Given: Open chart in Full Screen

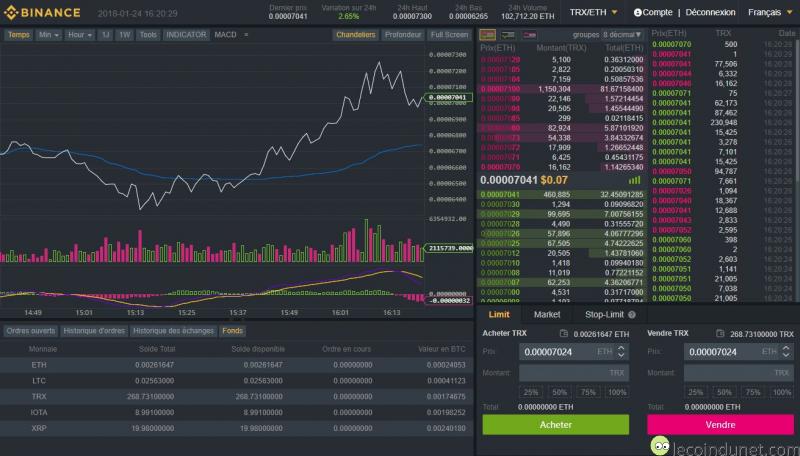Looking at the screenshot, I should pos(449,35).
